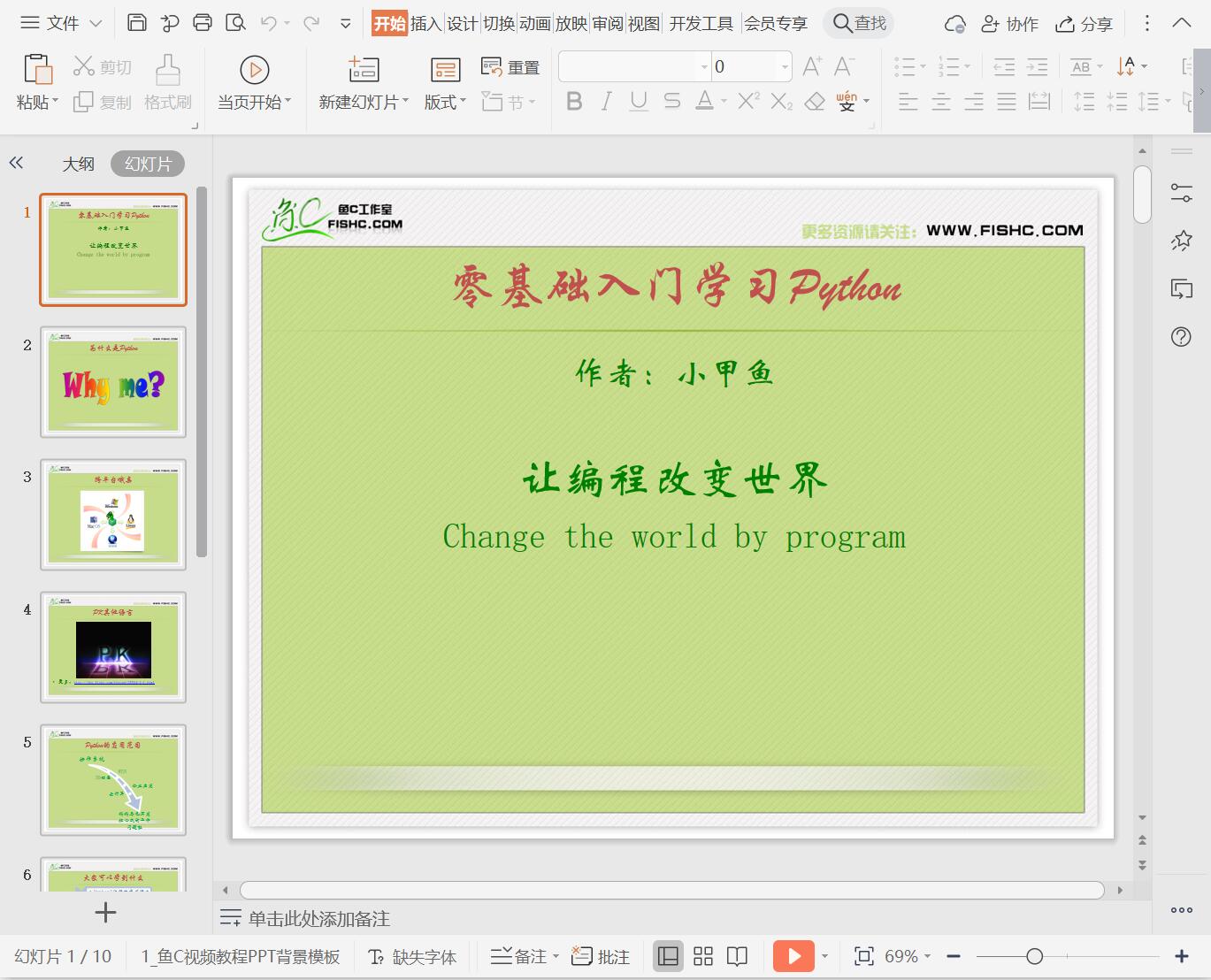Switch to the 插入 ribbon tab
The height and width of the screenshot is (980, 1211).
[425, 24]
